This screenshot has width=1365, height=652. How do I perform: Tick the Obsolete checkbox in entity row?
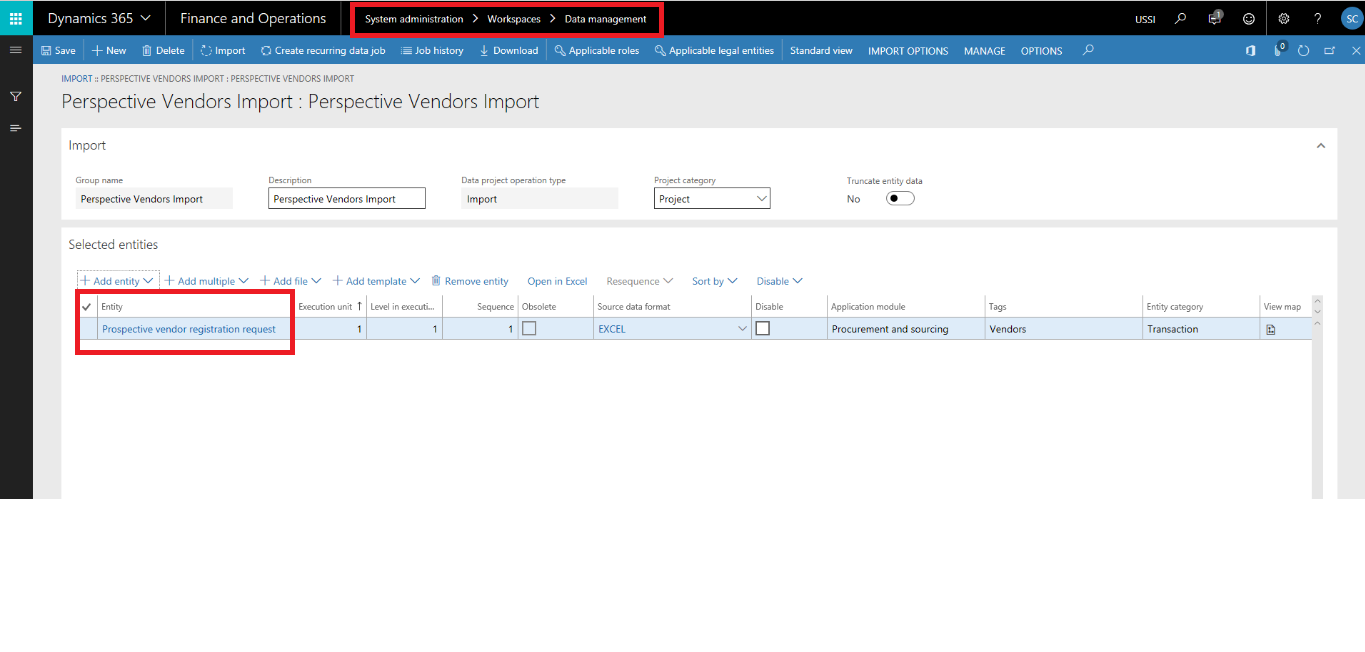(x=529, y=328)
